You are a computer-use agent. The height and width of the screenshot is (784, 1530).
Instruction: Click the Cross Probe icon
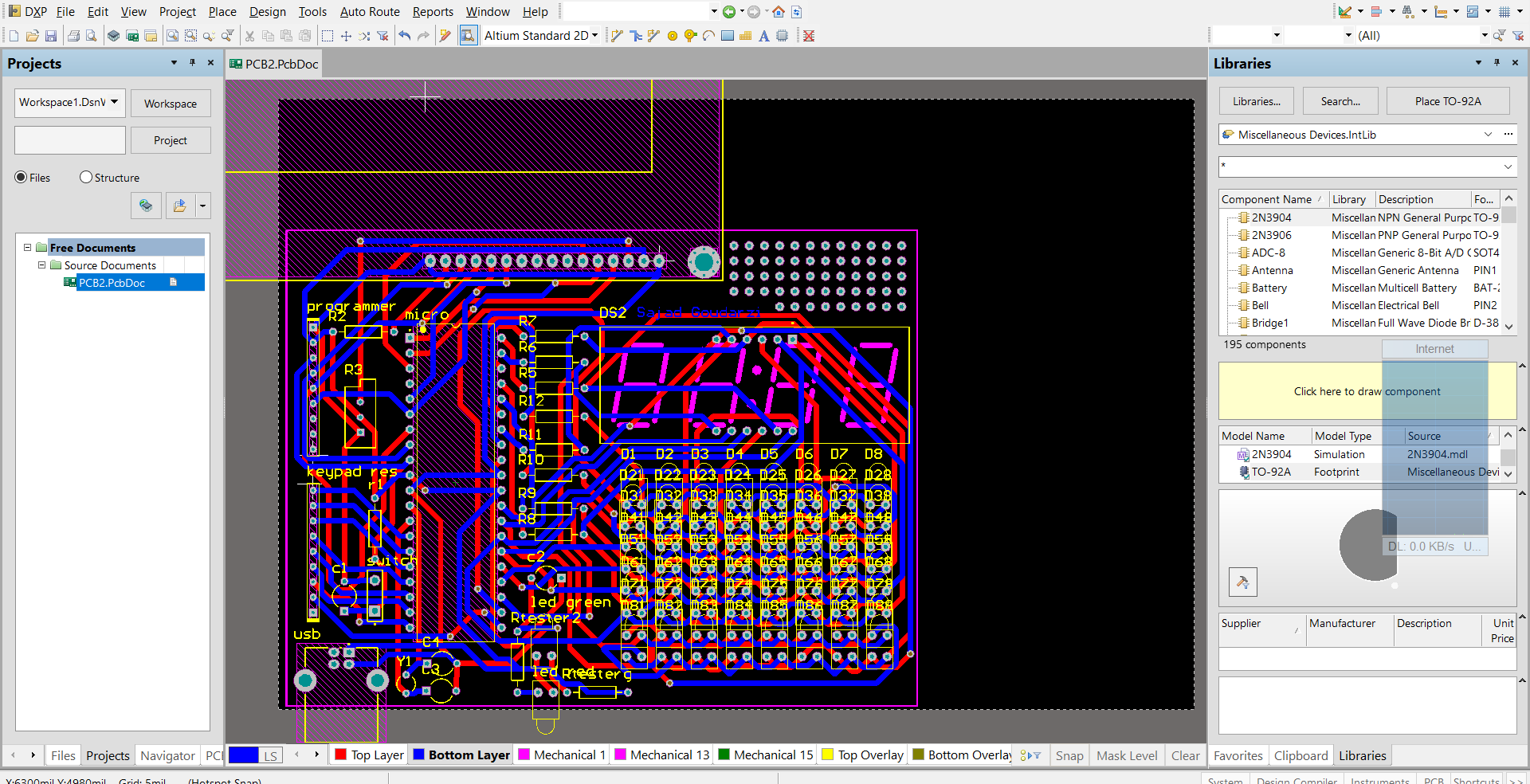pos(445,36)
